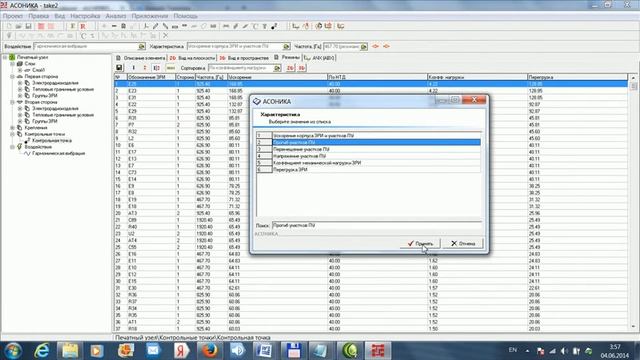Click the EN language indicator in tray
Screen dimensions: 640x360
(513, 350)
